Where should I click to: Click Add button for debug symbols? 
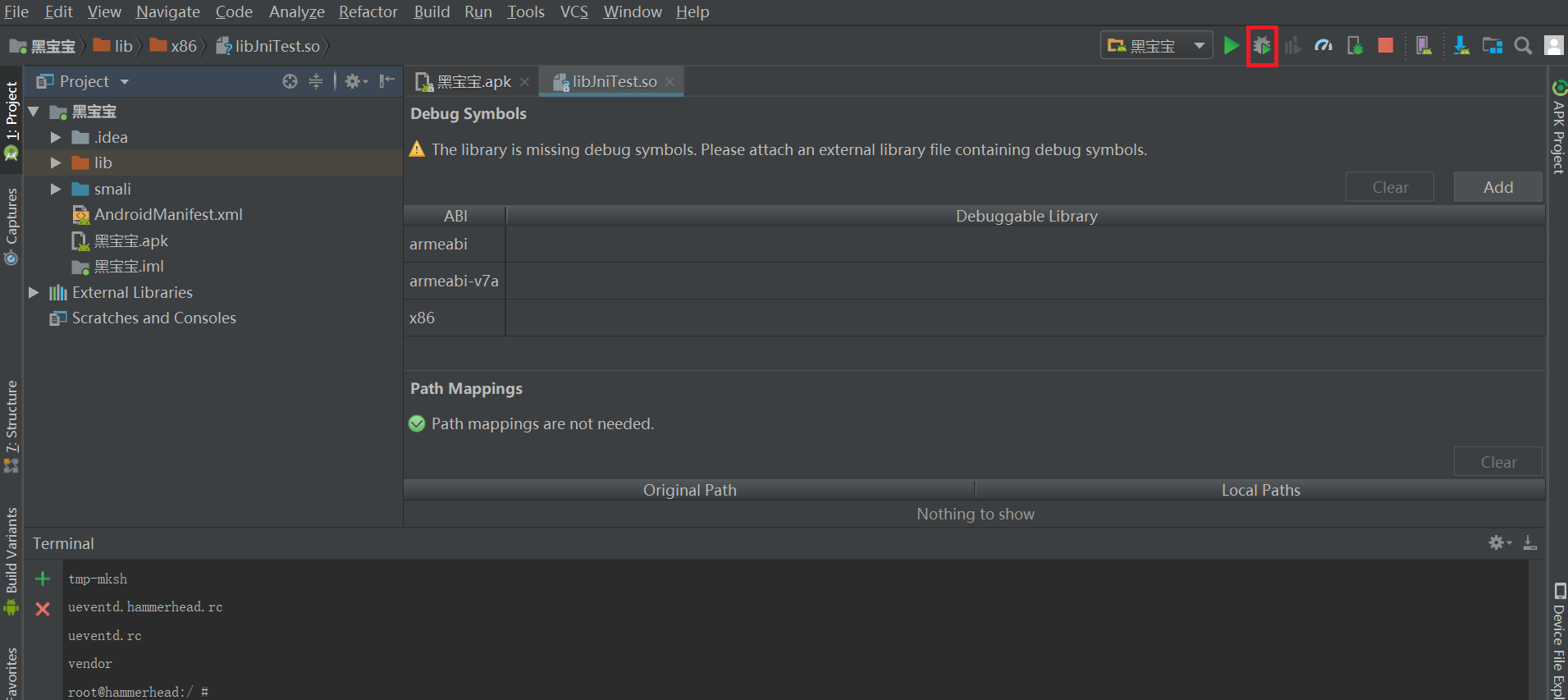click(1498, 187)
